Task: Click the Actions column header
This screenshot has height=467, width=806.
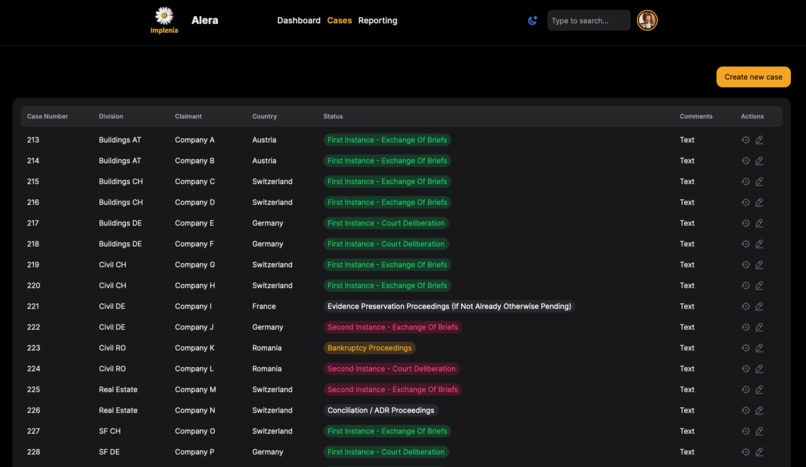Action: (752, 117)
